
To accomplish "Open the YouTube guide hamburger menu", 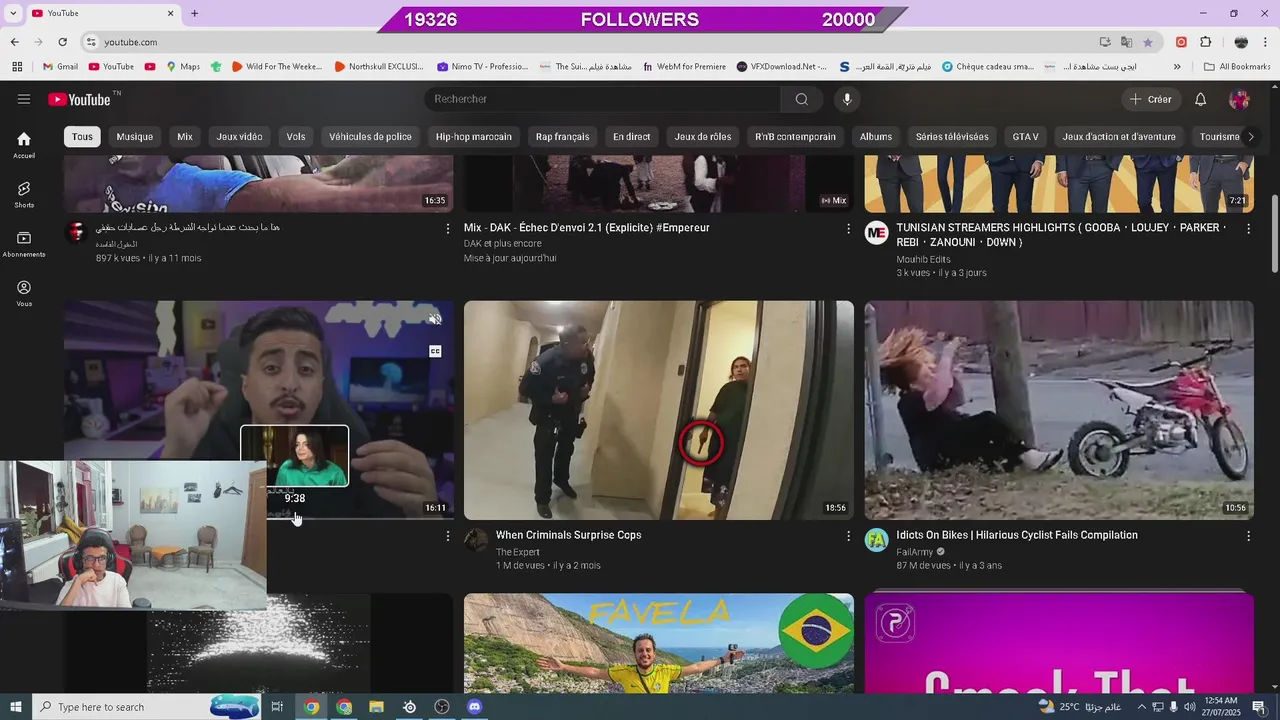I will pyautogui.click(x=24, y=99).
